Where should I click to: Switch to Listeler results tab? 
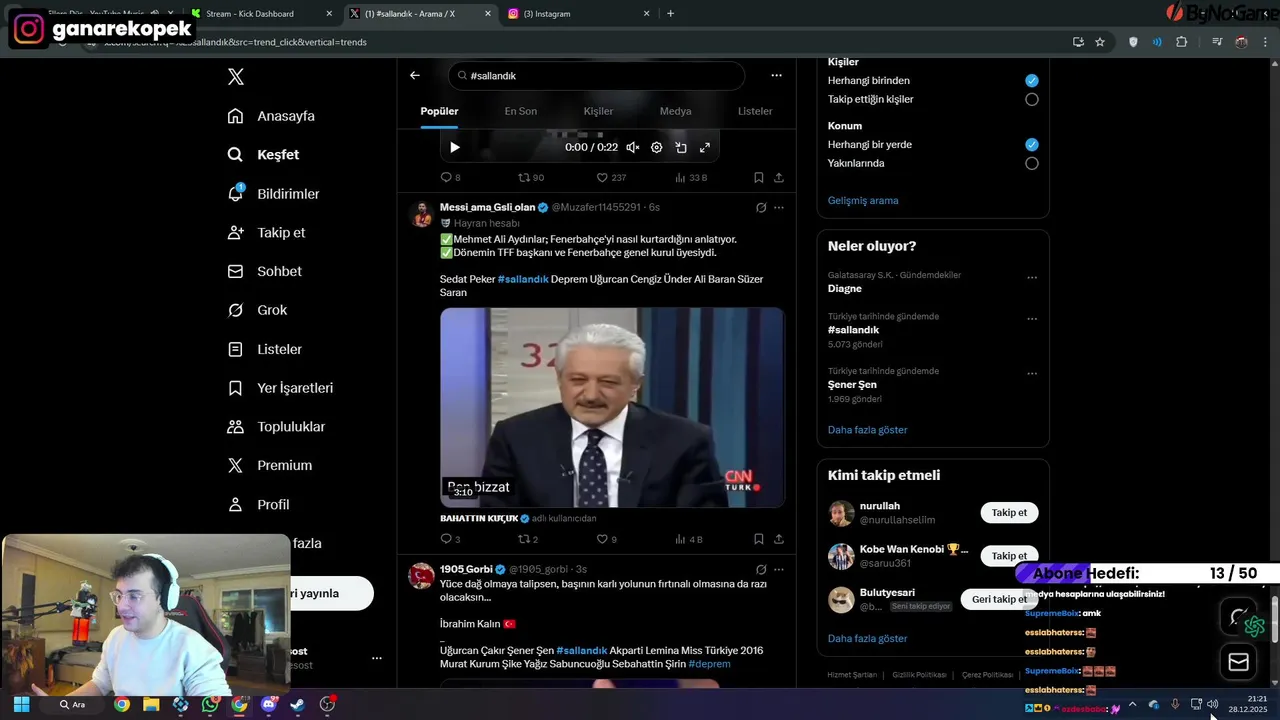tap(755, 111)
